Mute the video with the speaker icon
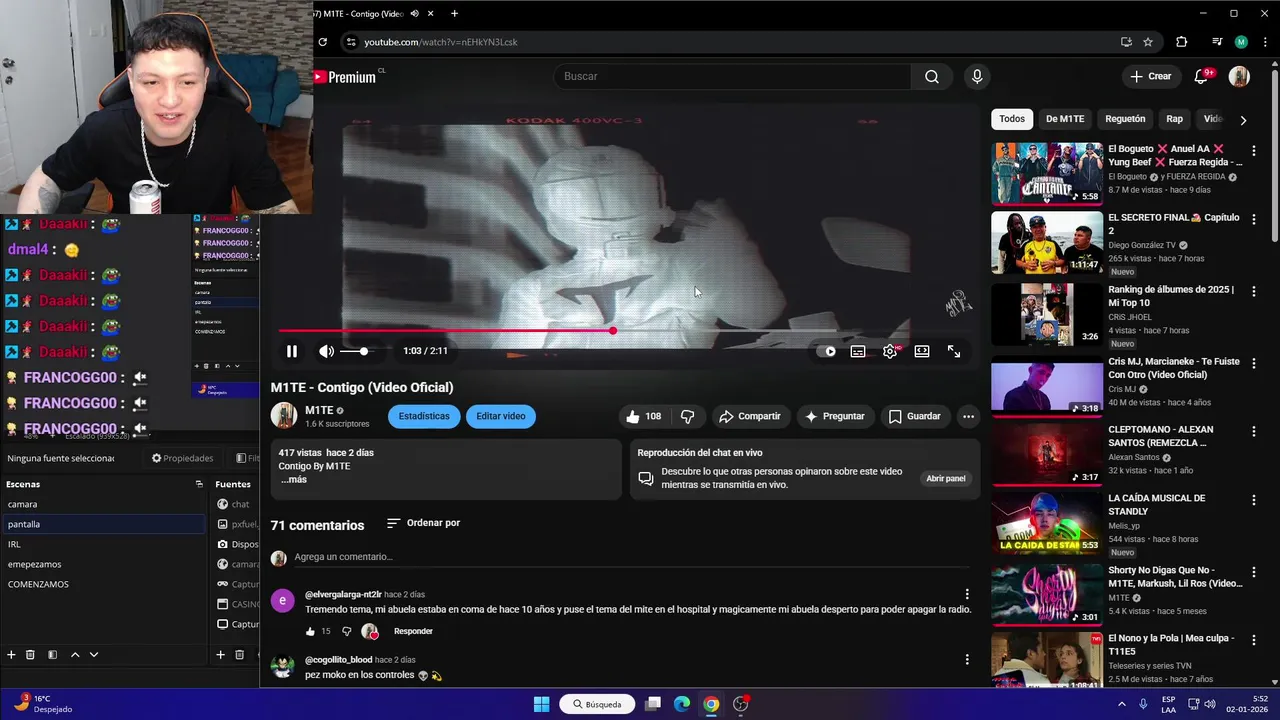1280x720 pixels. [x=326, y=351]
